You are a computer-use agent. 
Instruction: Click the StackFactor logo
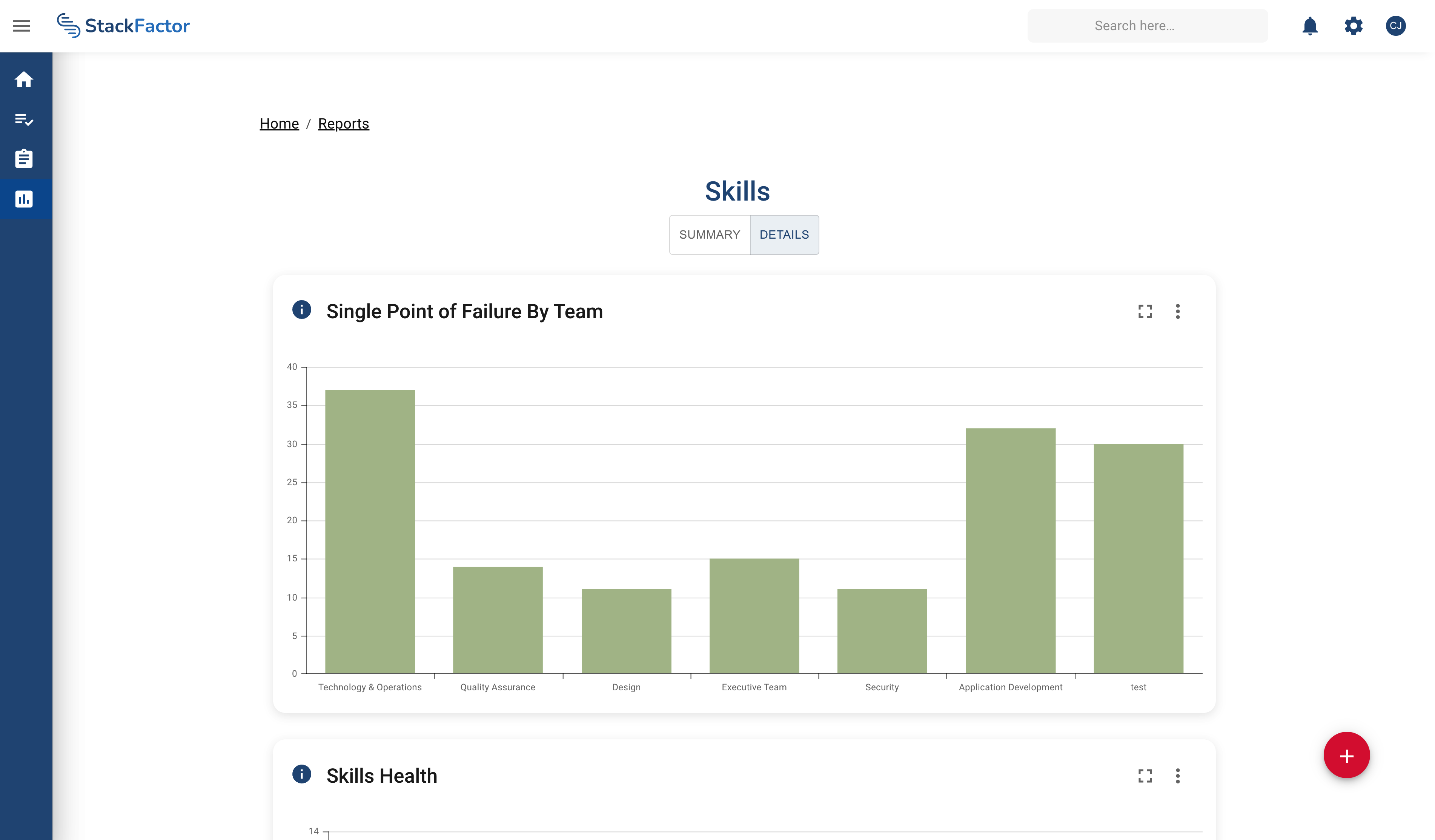[124, 25]
